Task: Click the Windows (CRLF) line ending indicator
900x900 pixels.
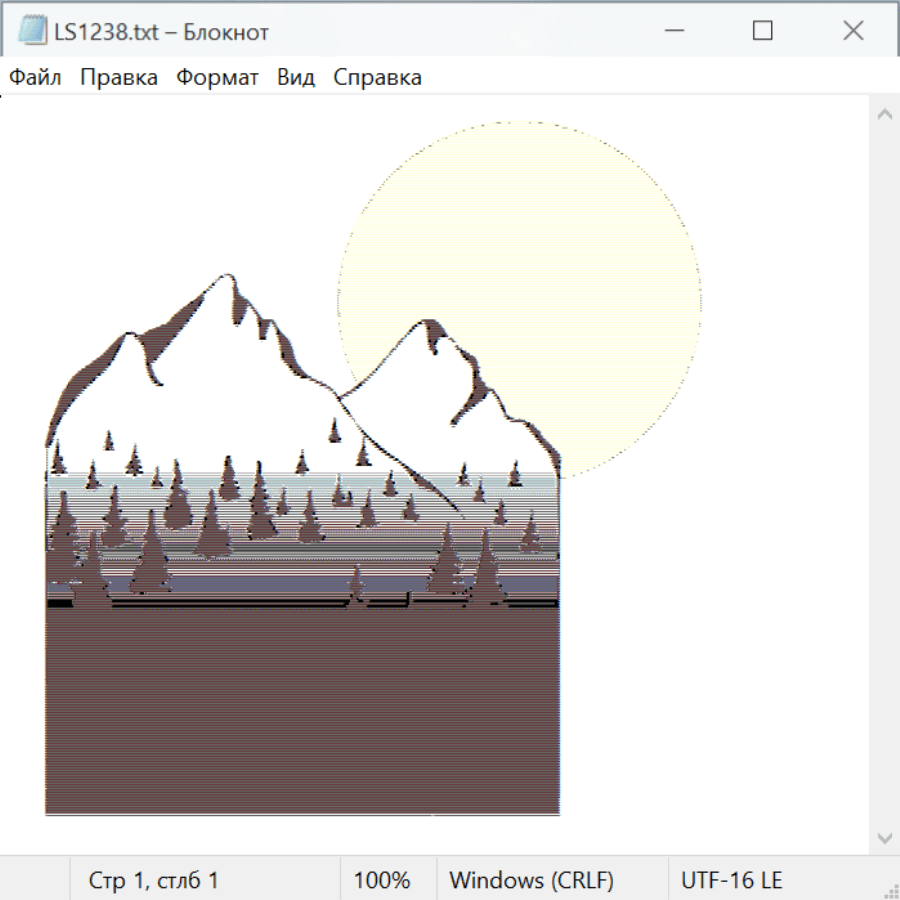Action: point(531,880)
